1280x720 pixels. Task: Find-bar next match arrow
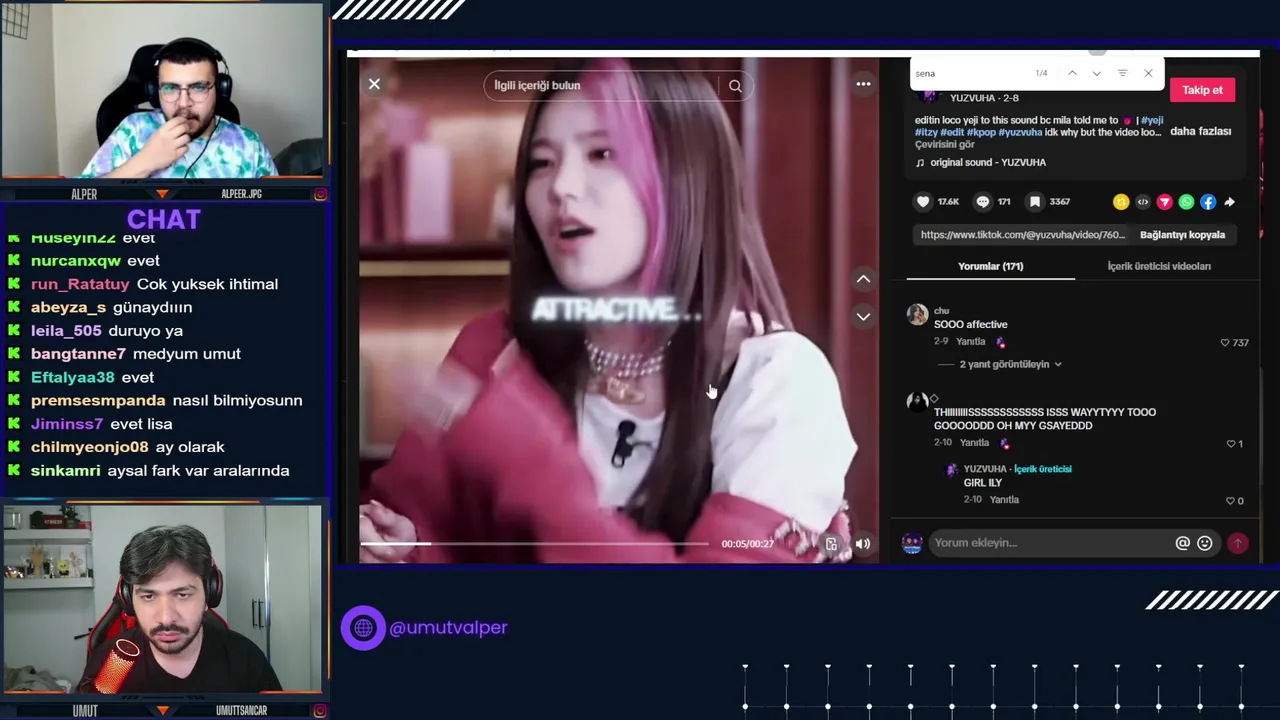click(x=1097, y=73)
